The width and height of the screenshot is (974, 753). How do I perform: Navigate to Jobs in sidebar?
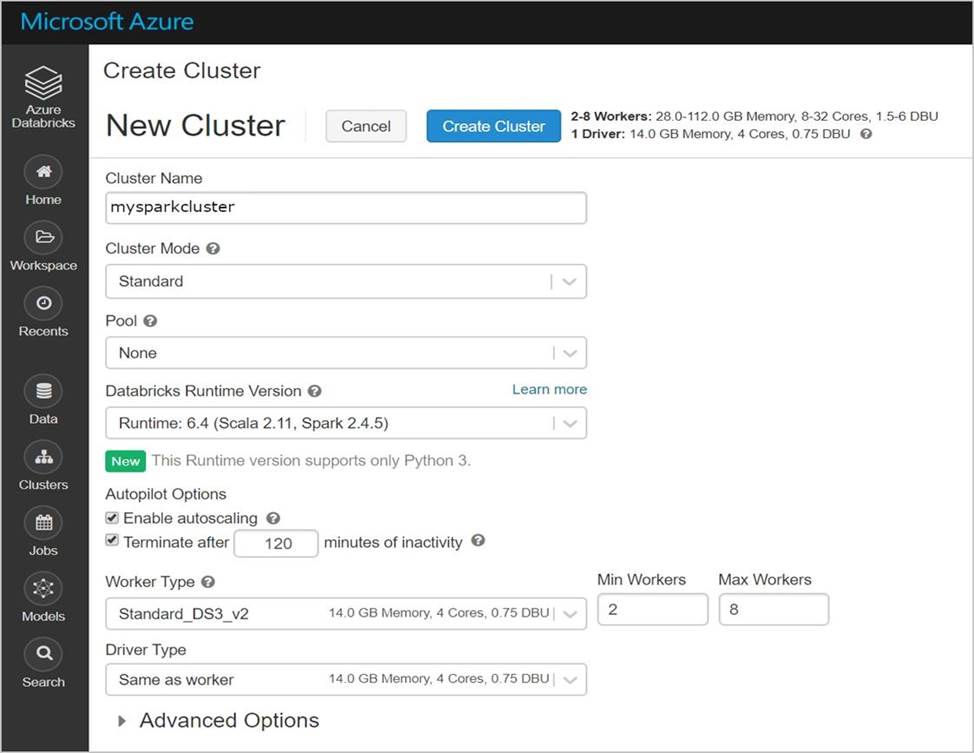click(x=43, y=523)
